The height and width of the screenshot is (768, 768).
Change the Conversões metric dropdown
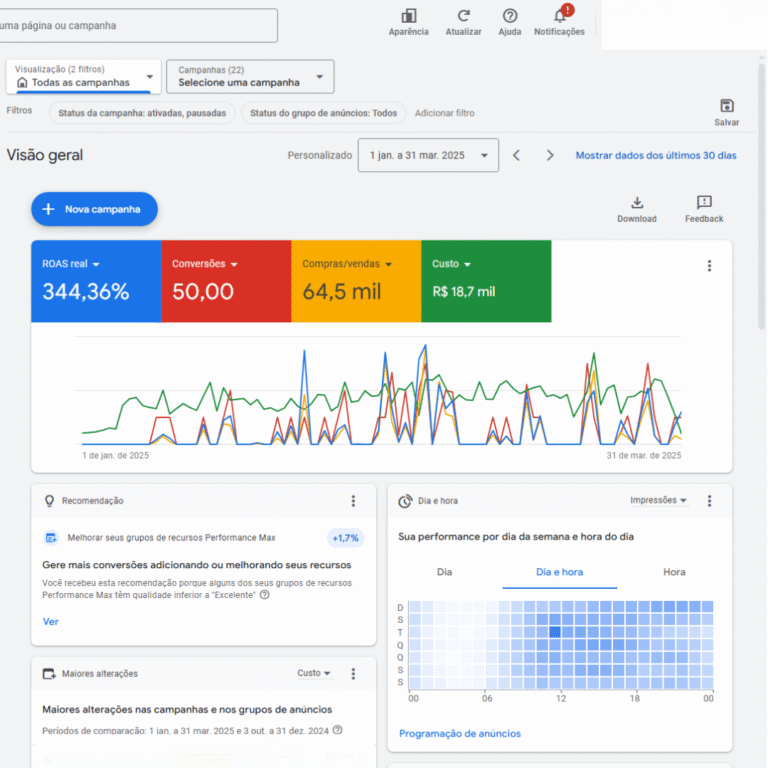205,264
